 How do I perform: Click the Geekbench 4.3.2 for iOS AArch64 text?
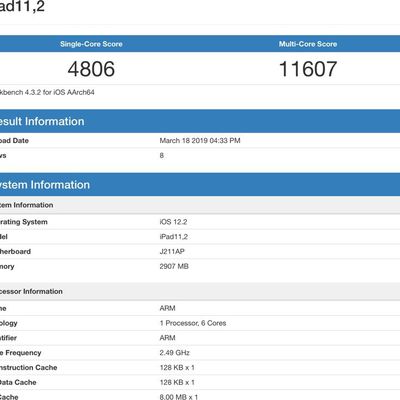[x=47, y=92]
